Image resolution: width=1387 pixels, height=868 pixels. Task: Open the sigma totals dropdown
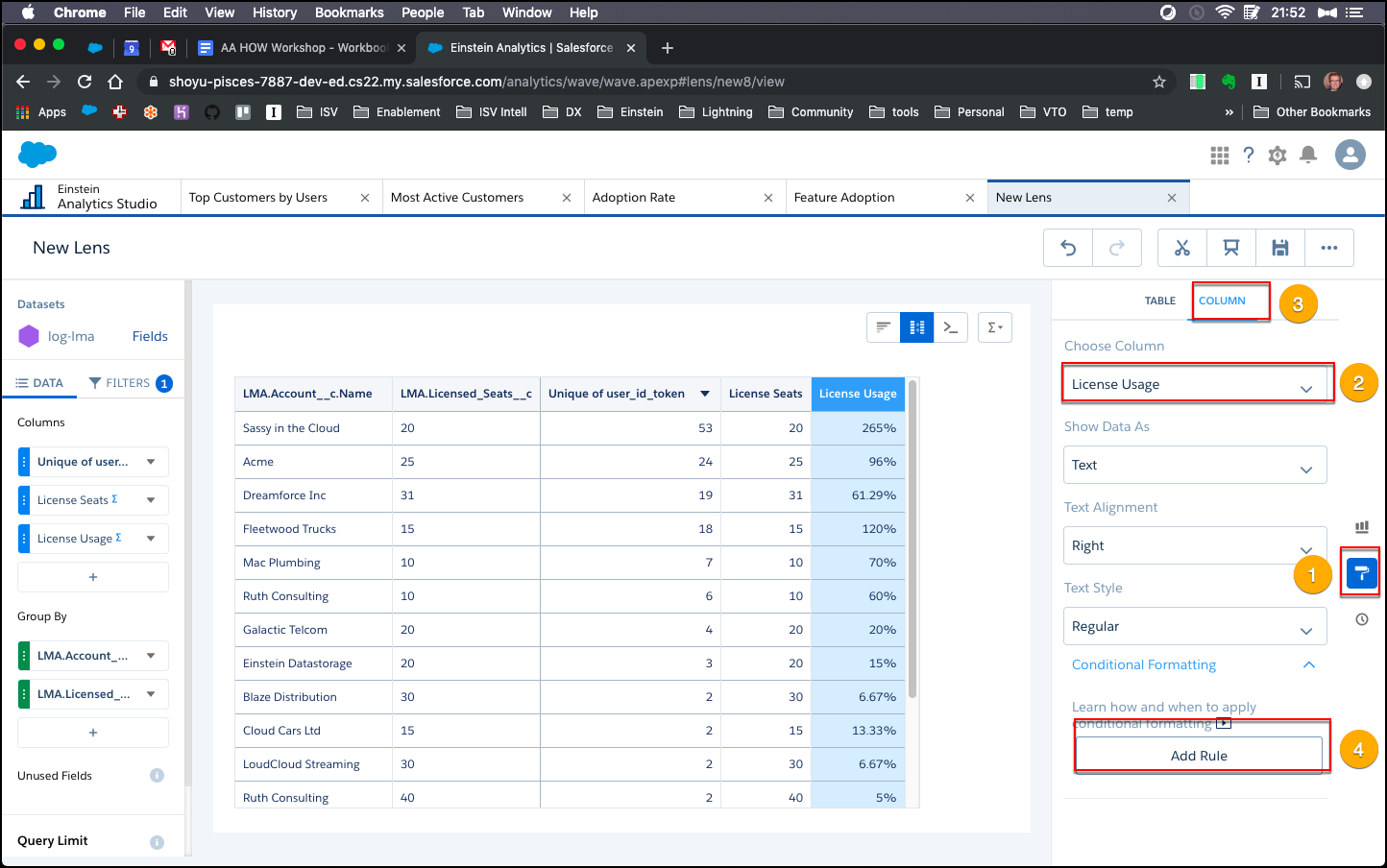pos(995,327)
